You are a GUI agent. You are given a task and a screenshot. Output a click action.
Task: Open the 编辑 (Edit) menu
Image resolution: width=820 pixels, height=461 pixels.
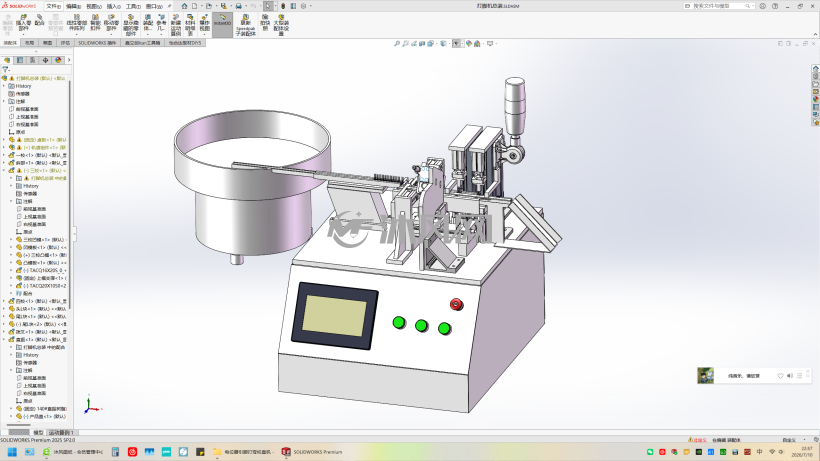[73, 6]
